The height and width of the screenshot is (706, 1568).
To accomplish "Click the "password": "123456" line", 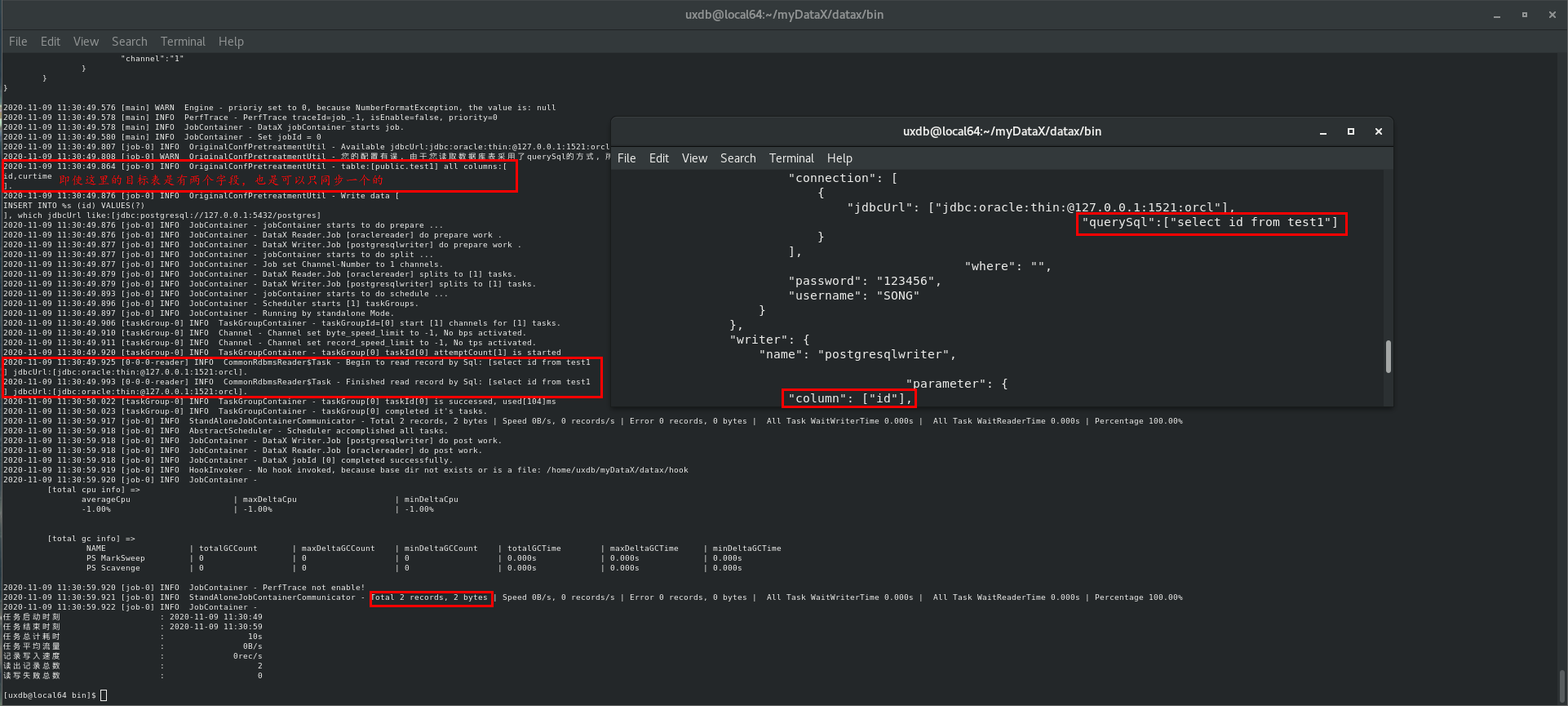I will coord(865,281).
